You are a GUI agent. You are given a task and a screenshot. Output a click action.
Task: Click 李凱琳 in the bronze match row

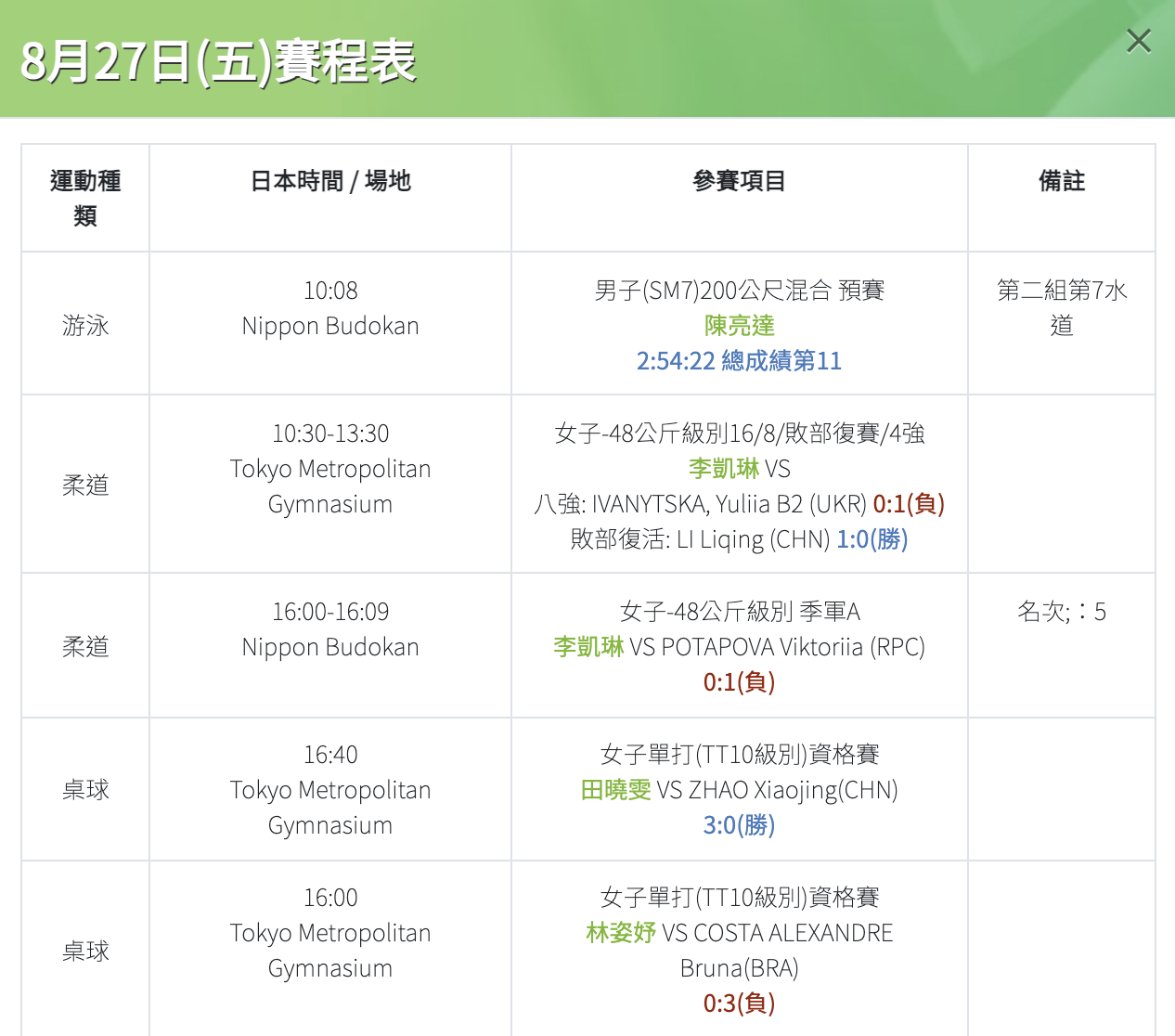click(588, 647)
